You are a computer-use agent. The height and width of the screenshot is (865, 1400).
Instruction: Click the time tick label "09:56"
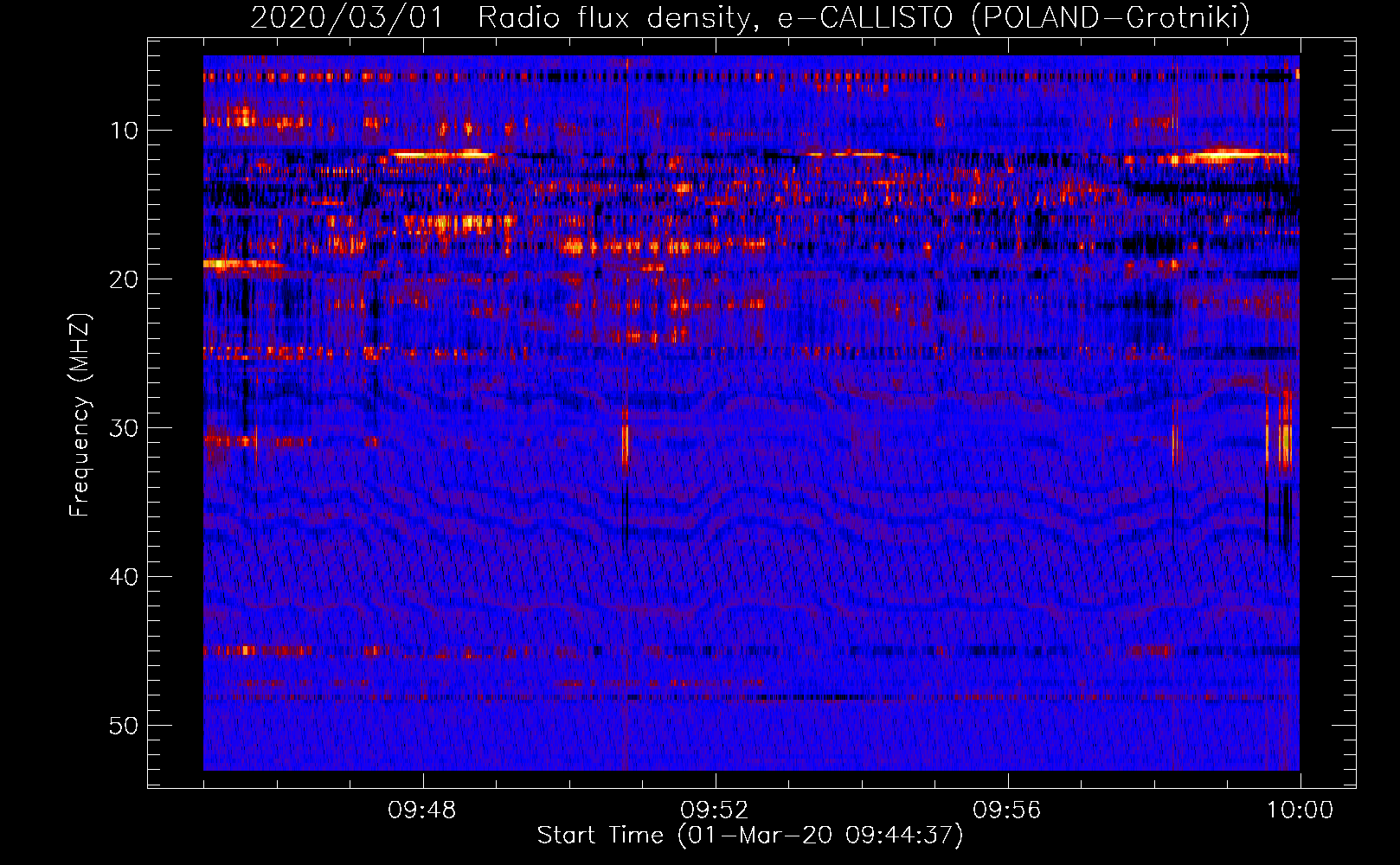1007,811
